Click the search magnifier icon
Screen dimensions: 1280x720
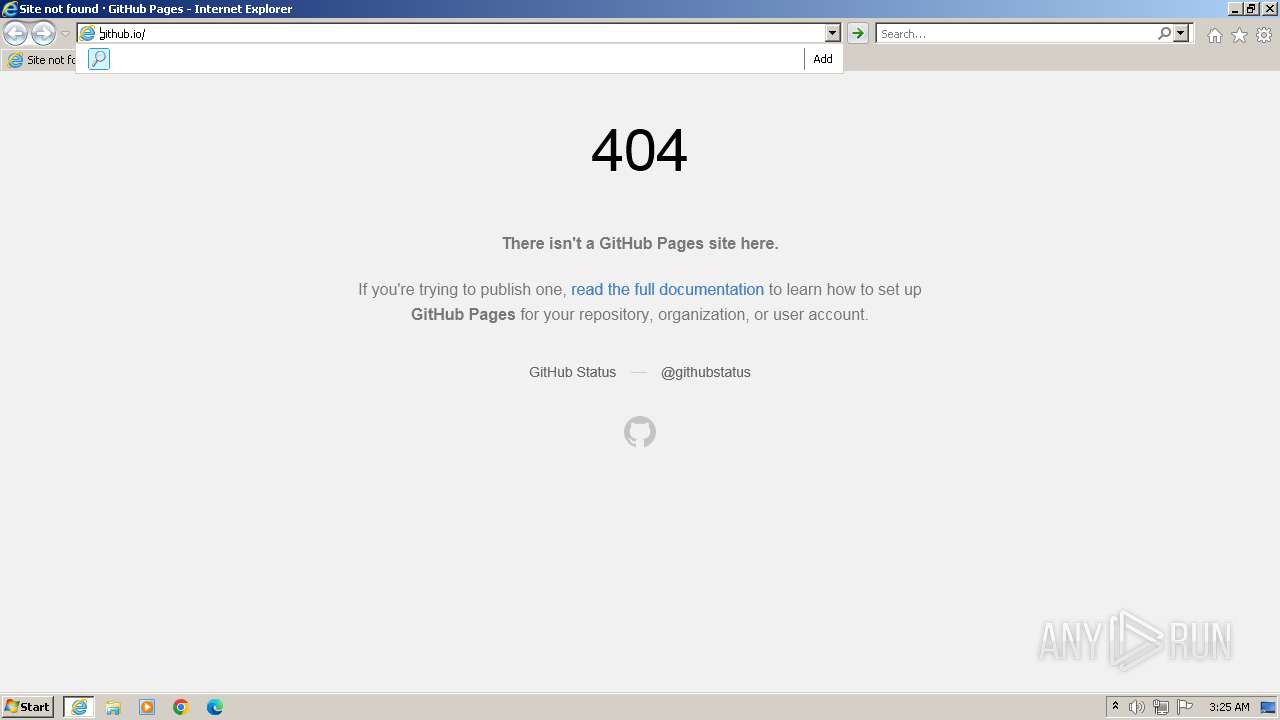tap(1164, 33)
